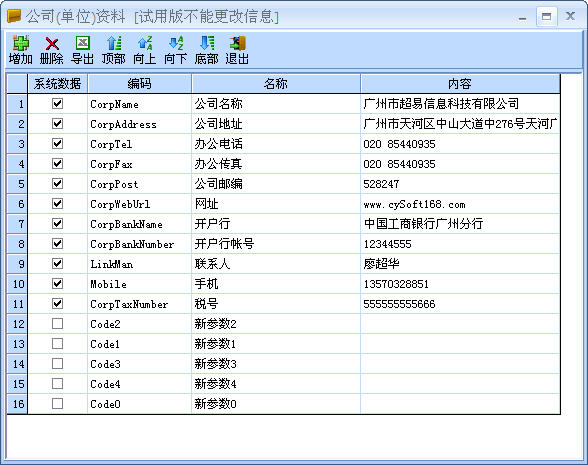The width and height of the screenshot is (588, 465).
Task: Toggle the Mobile row checkbox
Action: [57, 284]
